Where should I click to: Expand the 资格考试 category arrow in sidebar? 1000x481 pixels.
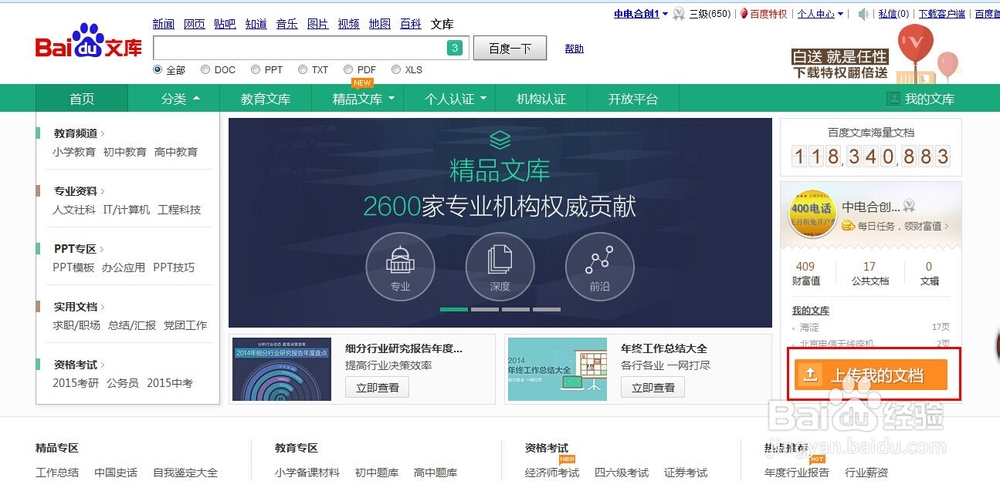pyautogui.click(x=103, y=365)
